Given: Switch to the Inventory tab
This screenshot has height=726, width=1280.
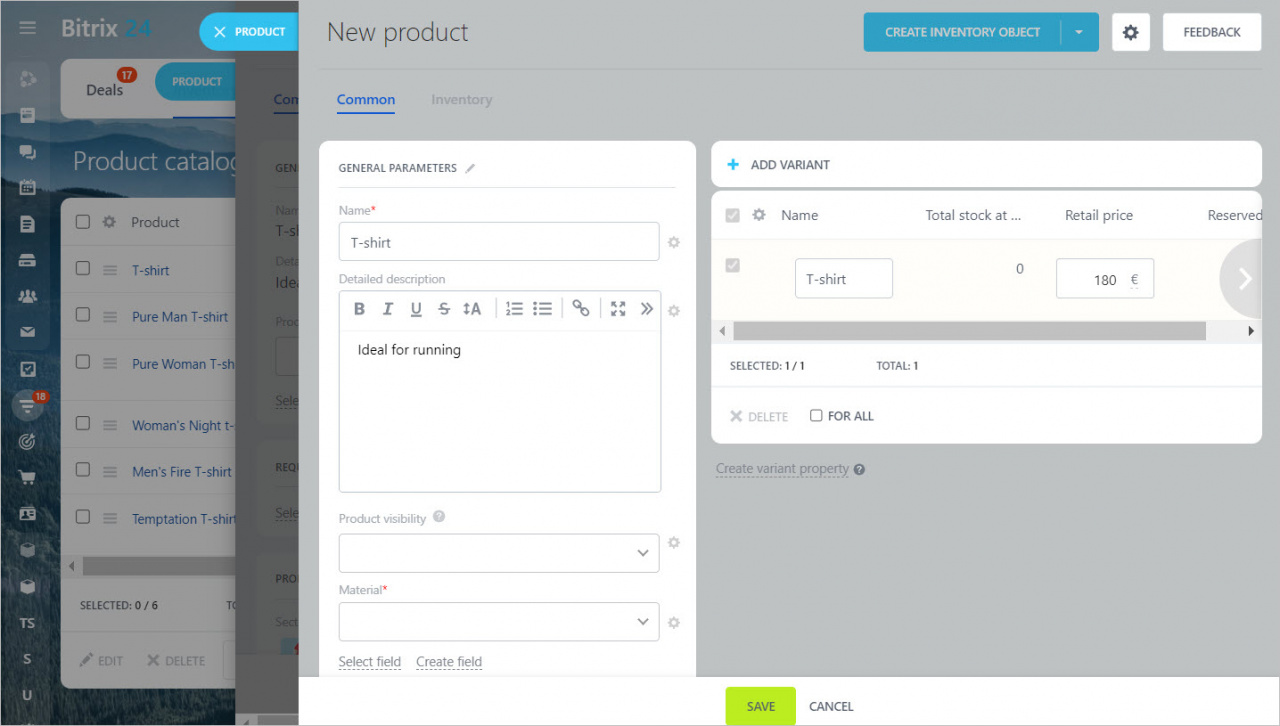Looking at the screenshot, I should click(x=462, y=100).
